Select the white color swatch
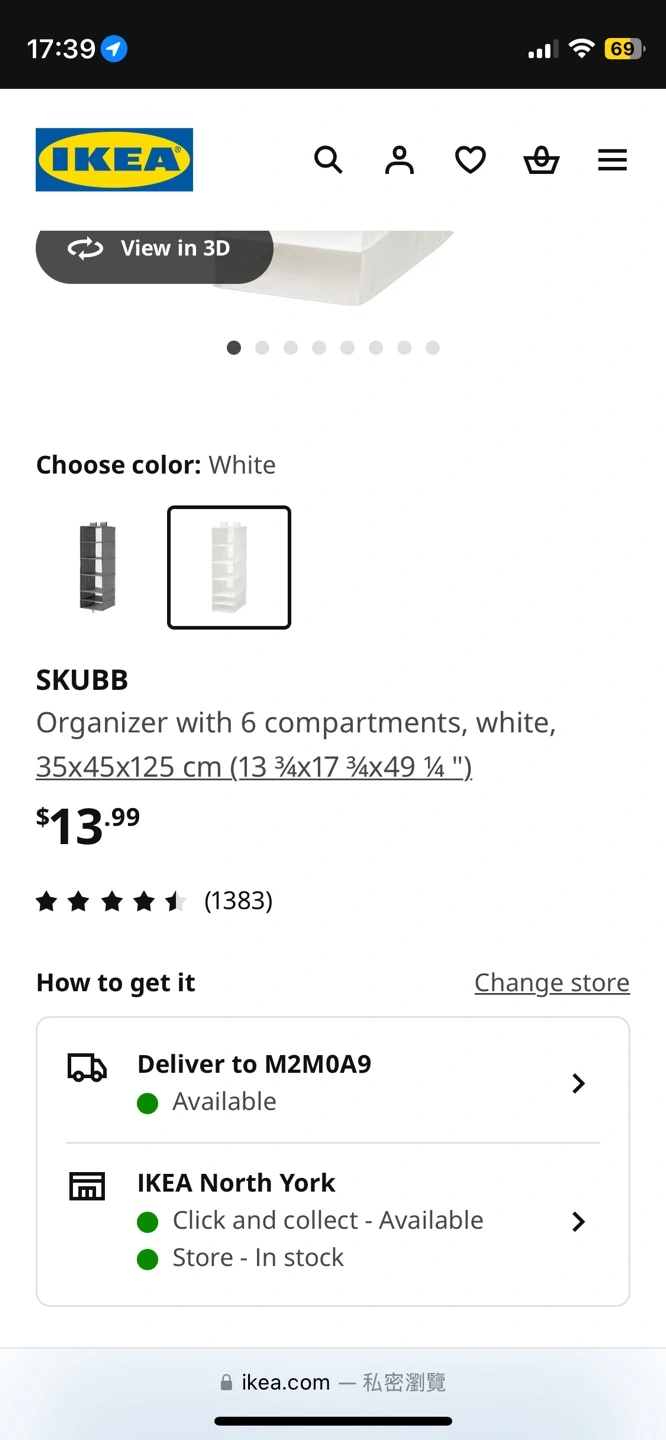 tap(229, 567)
